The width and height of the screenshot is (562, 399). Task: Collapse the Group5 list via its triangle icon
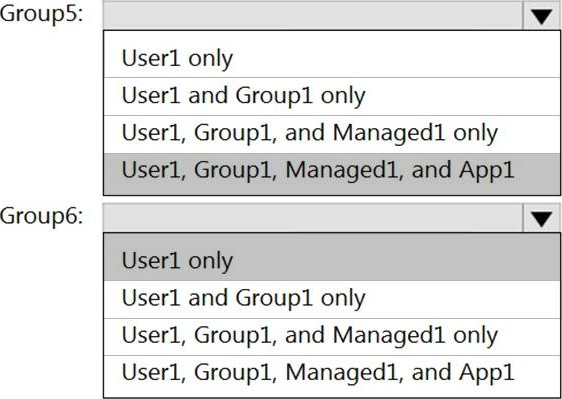(x=542, y=16)
